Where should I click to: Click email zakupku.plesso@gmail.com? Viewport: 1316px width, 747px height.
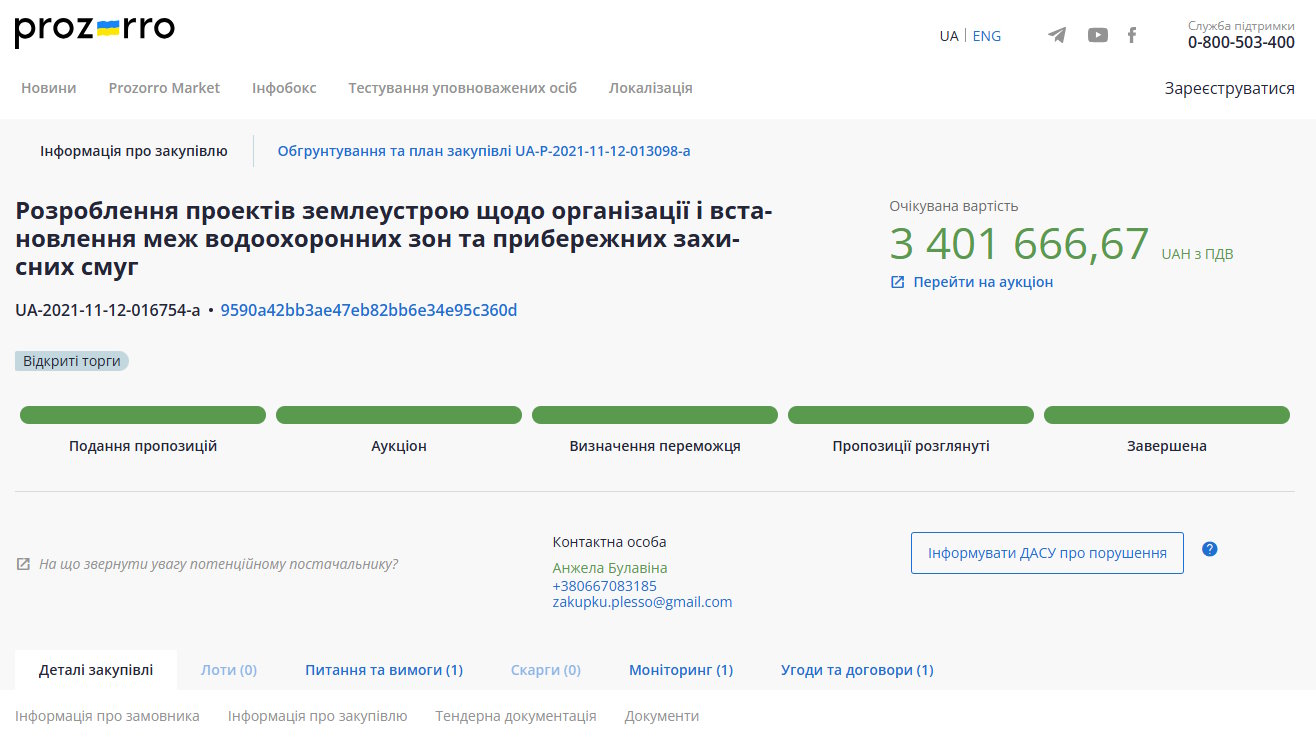coord(642,602)
